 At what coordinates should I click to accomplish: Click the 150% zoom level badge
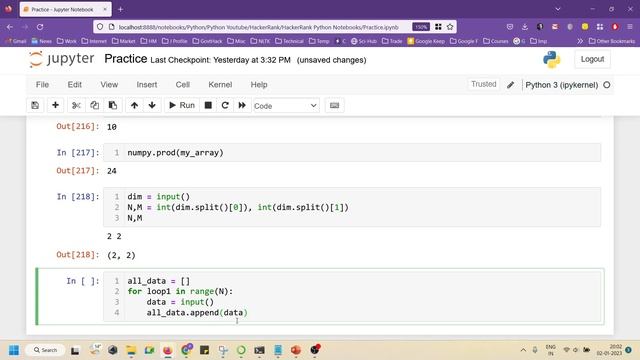[421, 27]
